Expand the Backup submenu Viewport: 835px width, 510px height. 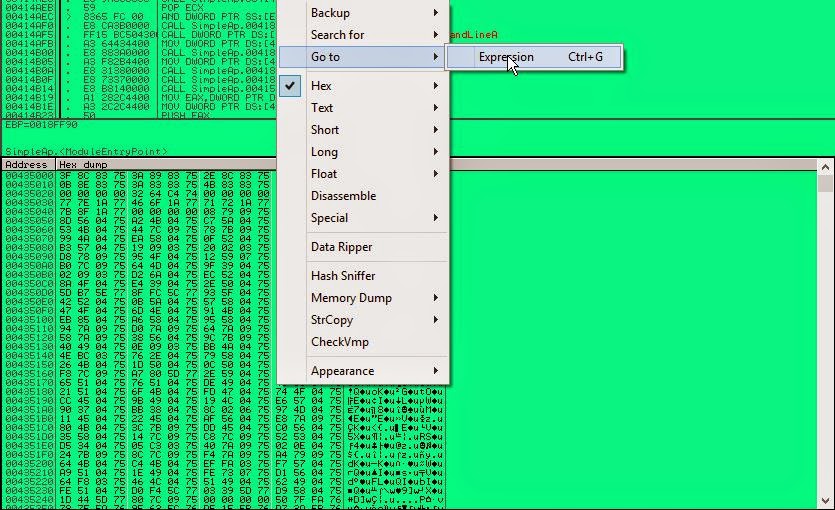(363, 13)
